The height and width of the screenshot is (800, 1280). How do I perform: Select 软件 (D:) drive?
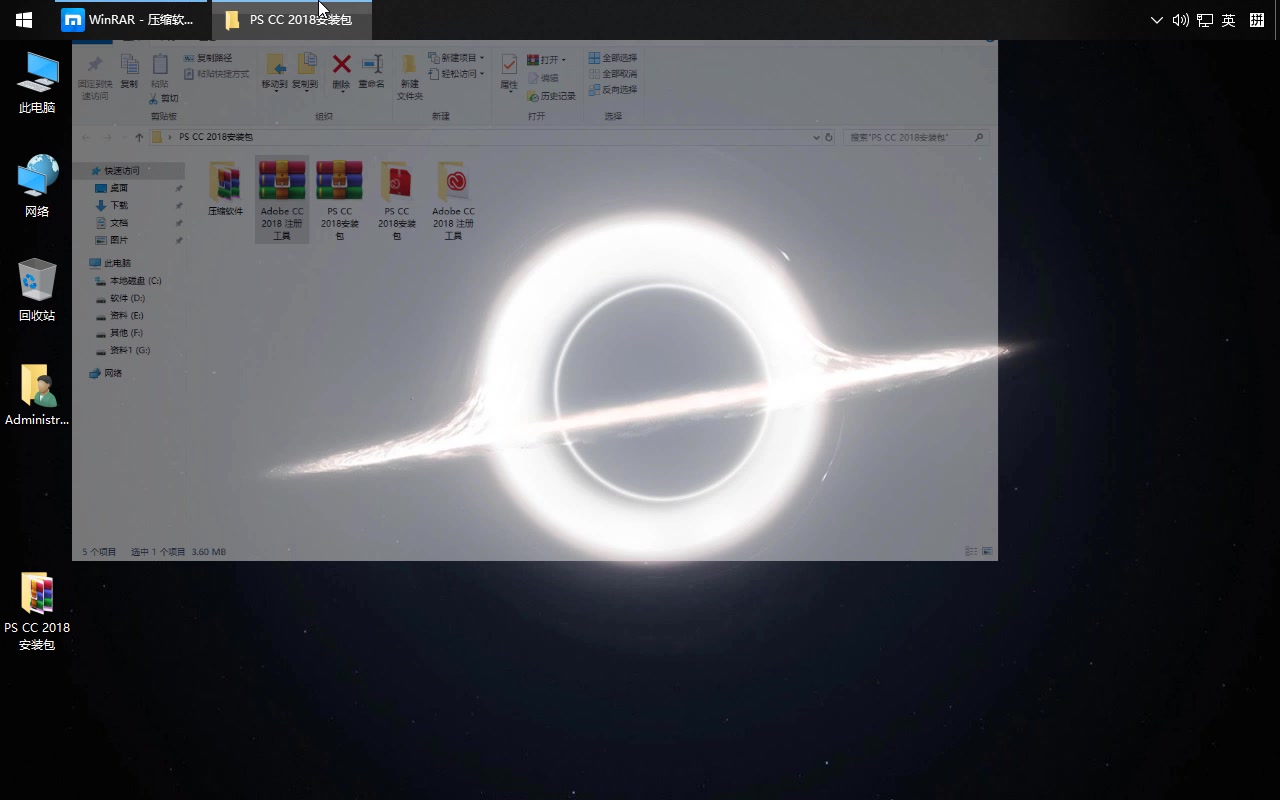click(x=120, y=298)
